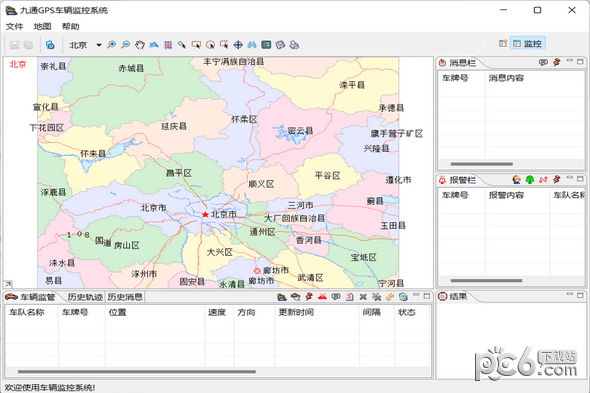
Task: Click the map export icon before printer
Action: click(x=280, y=45)
